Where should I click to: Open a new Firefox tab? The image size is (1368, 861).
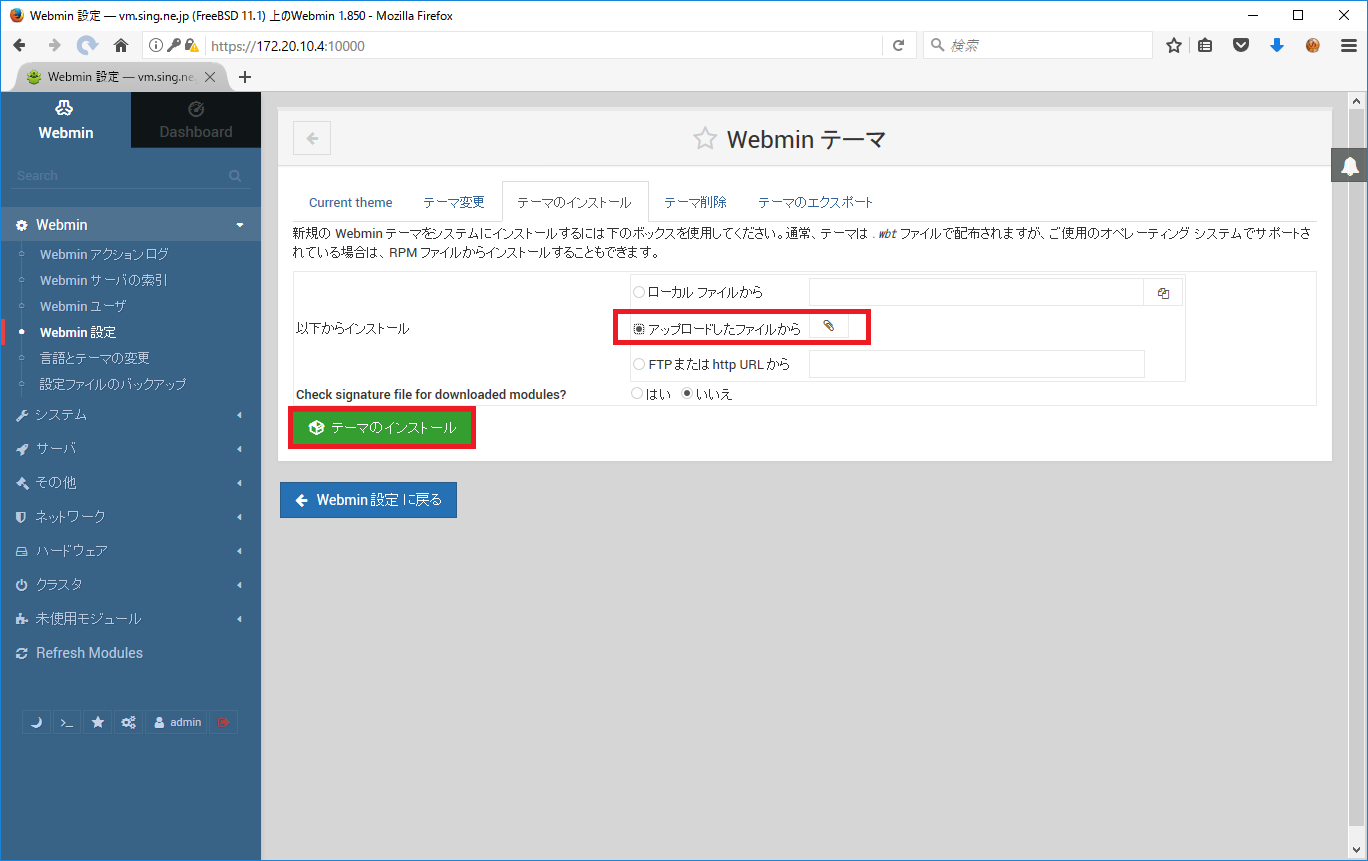245,77
